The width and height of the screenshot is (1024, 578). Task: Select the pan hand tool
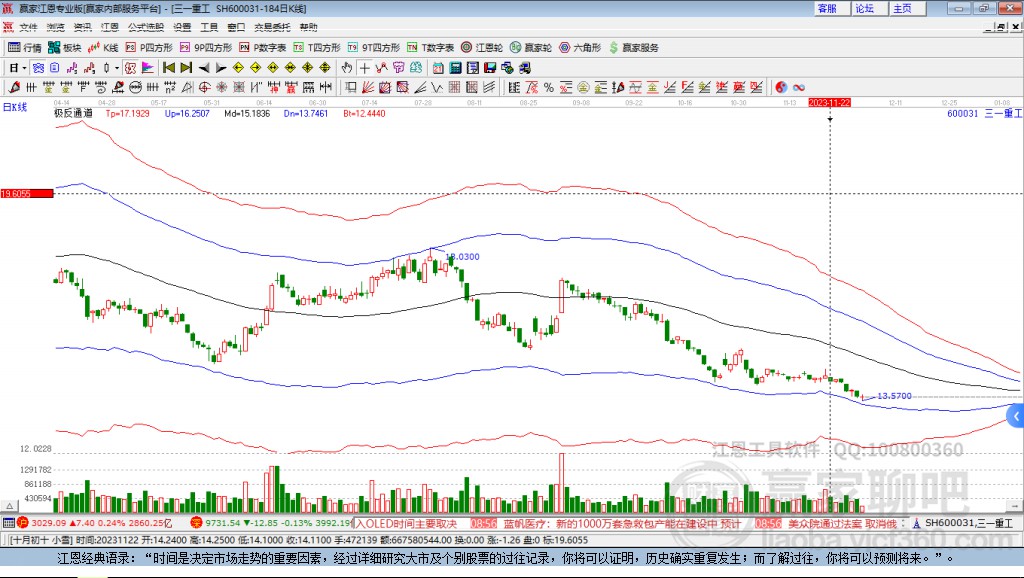click(x=347, y=68)
